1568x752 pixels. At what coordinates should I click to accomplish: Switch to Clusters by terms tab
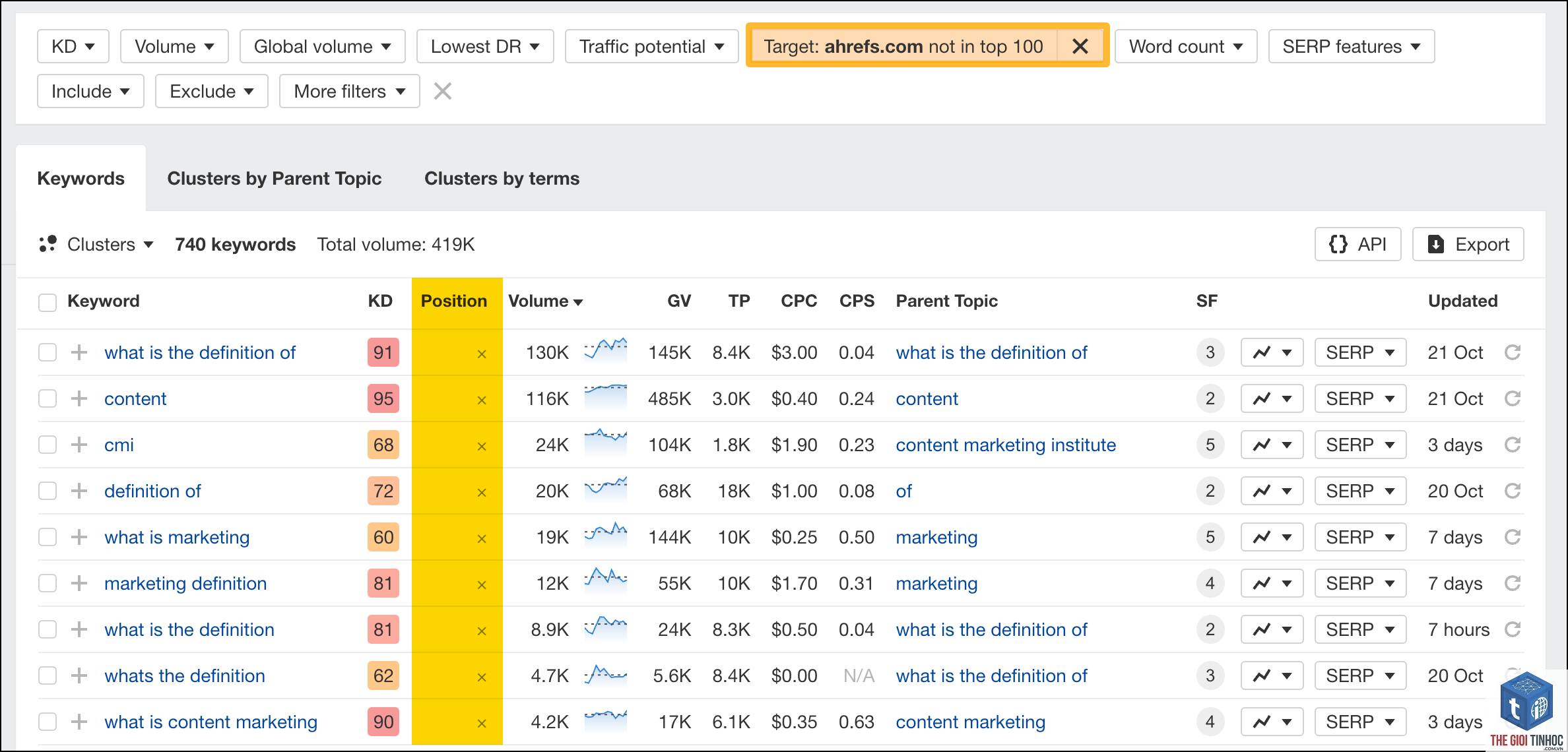pos(502,178)
